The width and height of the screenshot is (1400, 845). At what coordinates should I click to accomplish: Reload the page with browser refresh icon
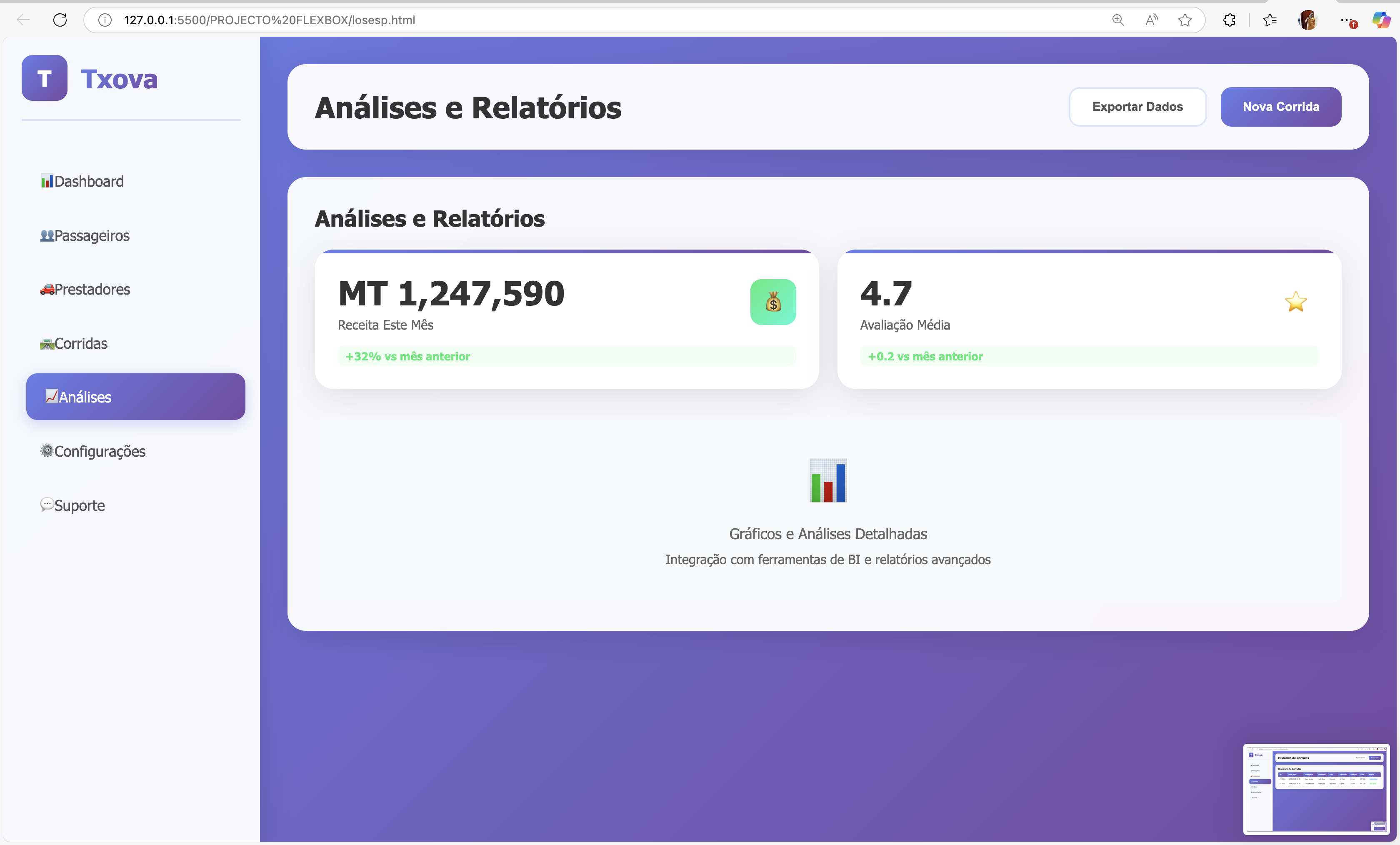point(60,20)
